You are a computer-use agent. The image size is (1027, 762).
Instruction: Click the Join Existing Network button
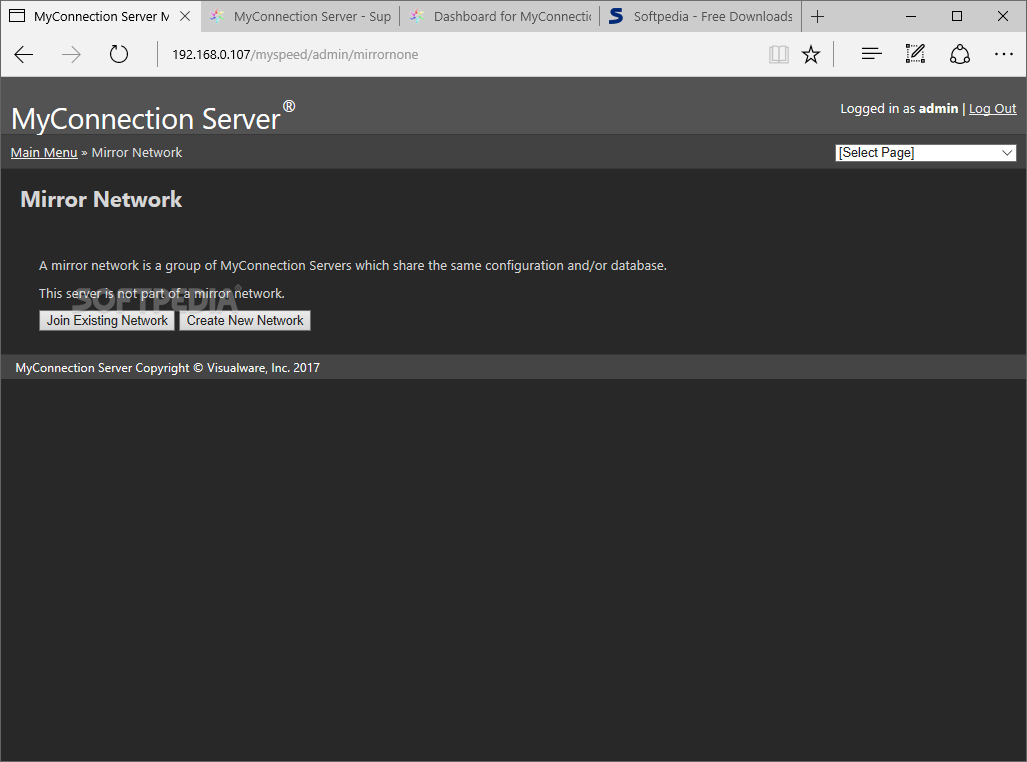coord(107,320)
